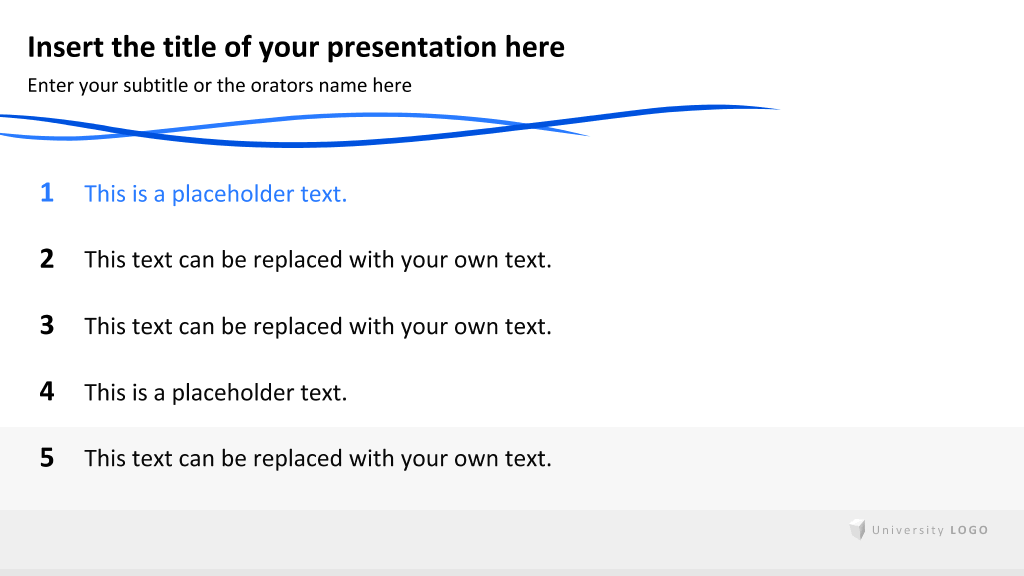
Task: Click the subtitle "Enter your subtitle or the orators name here"
Action: (219, 86)
